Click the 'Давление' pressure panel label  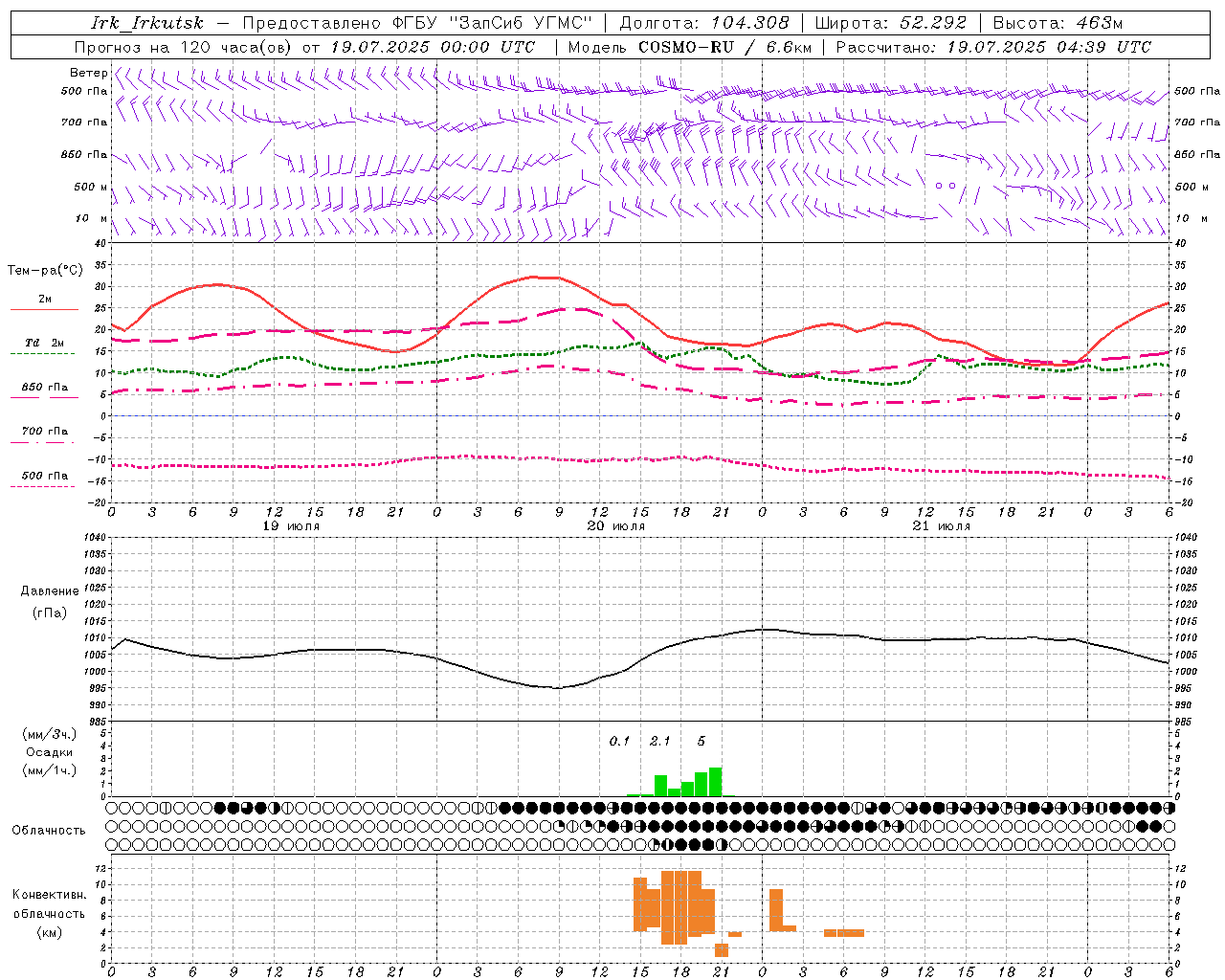(50, 591)
